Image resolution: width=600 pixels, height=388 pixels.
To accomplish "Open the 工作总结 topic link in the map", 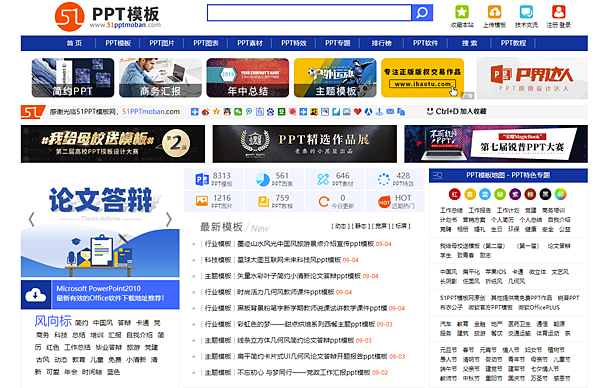I will (x=451, y=210).
